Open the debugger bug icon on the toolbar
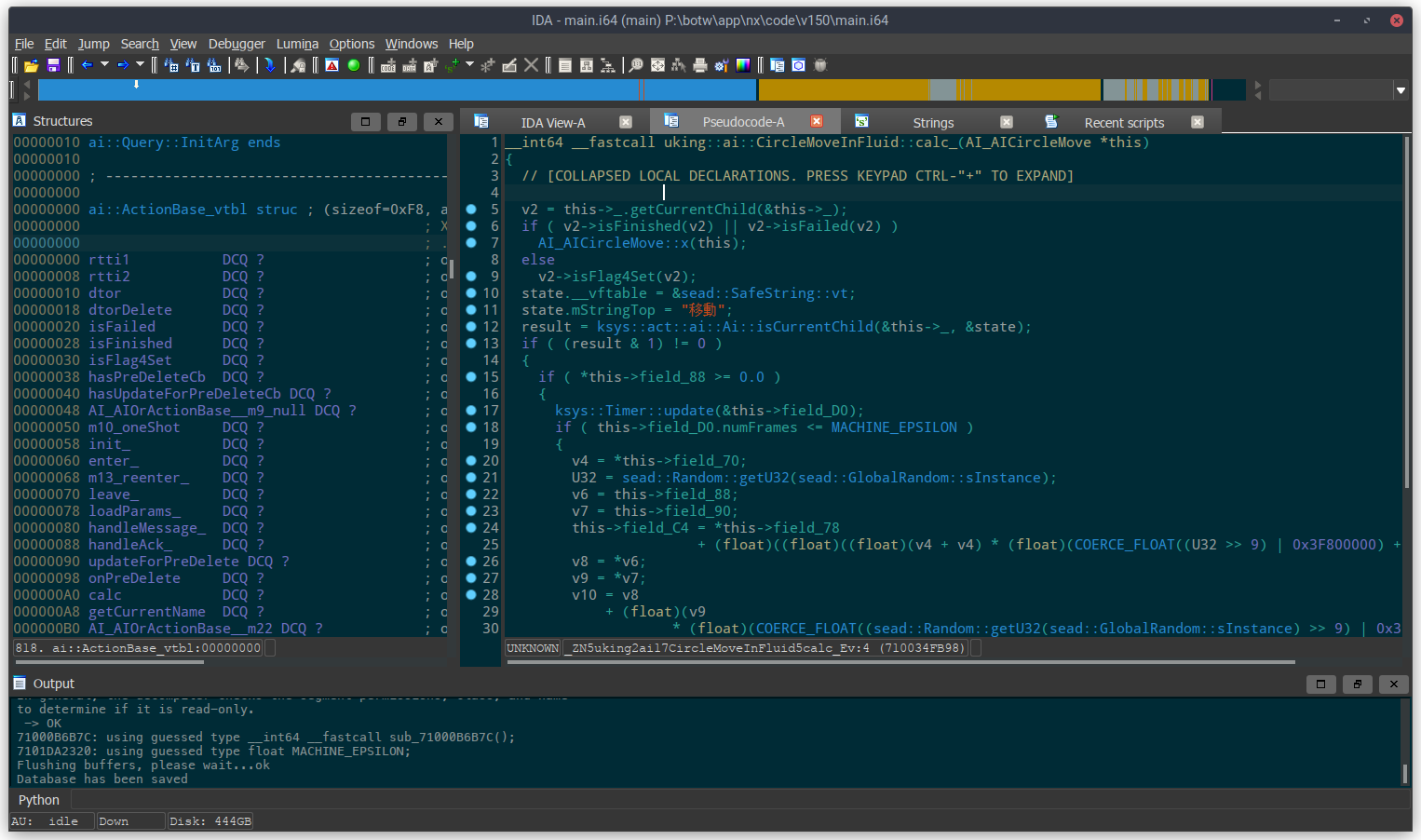The height and width of the screenshot is (840, 1421). [819, 65]
